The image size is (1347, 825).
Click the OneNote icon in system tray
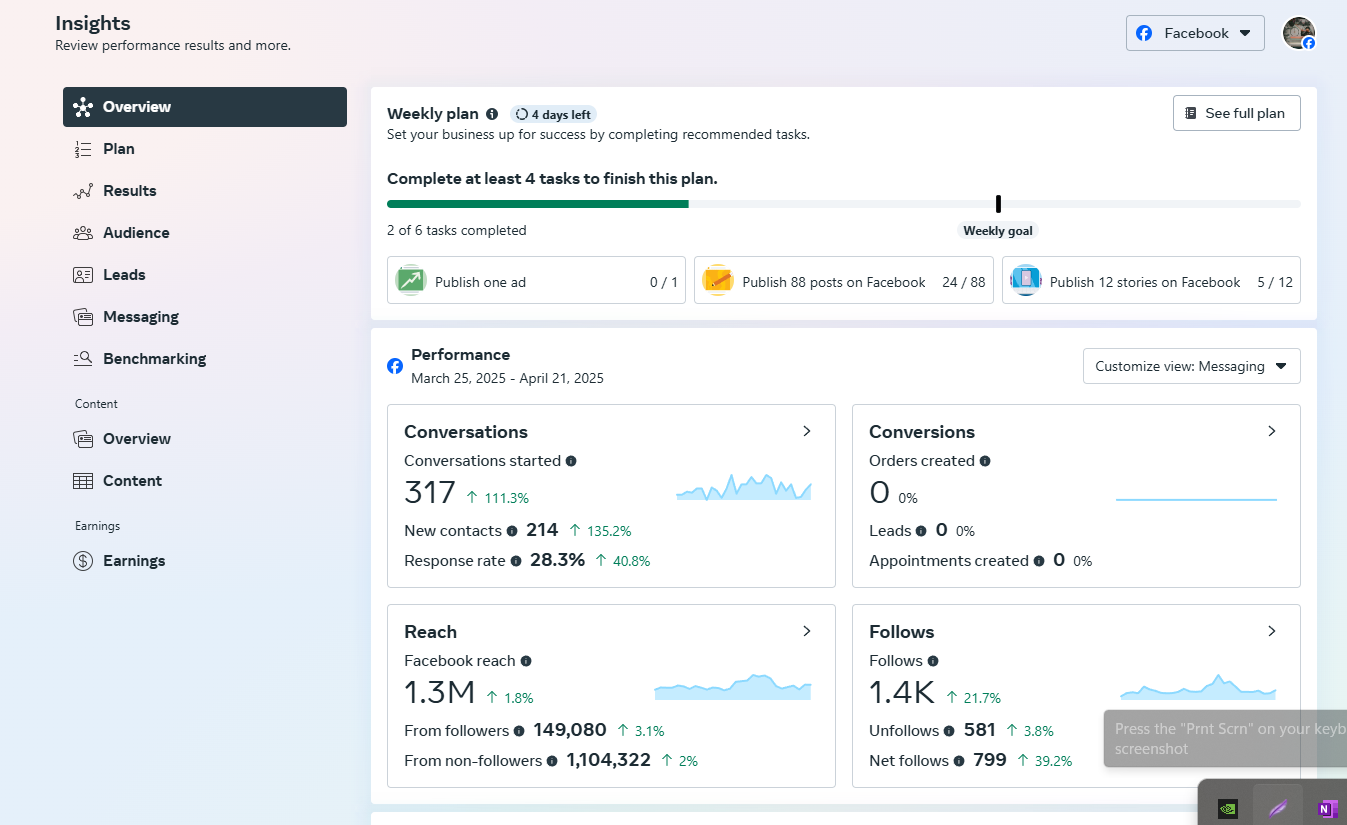point(1327,809)
